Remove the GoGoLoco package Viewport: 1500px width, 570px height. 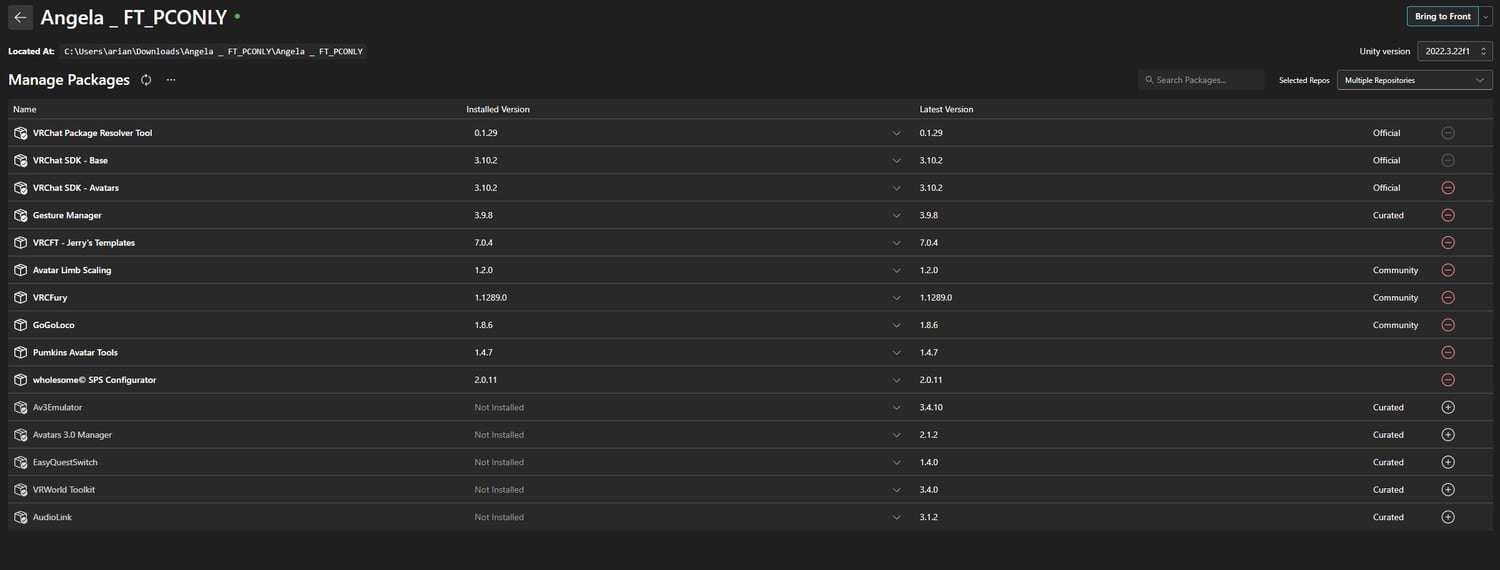click(x=1447, y=325)
